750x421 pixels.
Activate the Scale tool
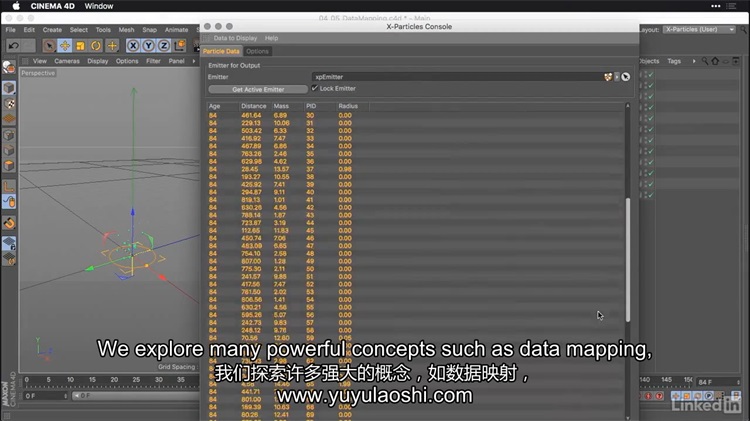tap(80, 46)
